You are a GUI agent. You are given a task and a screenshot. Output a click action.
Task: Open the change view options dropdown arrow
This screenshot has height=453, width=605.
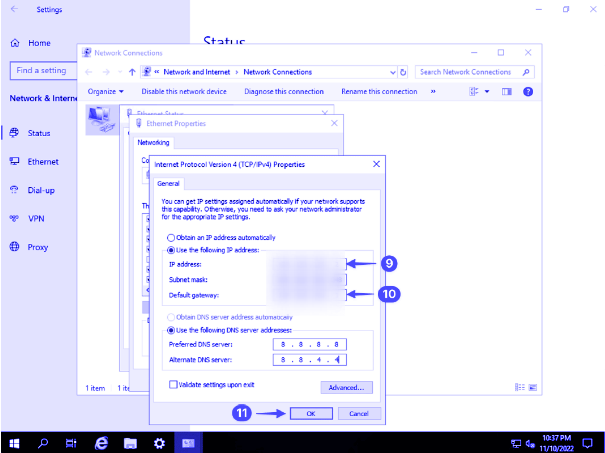[x=487, y=91]
